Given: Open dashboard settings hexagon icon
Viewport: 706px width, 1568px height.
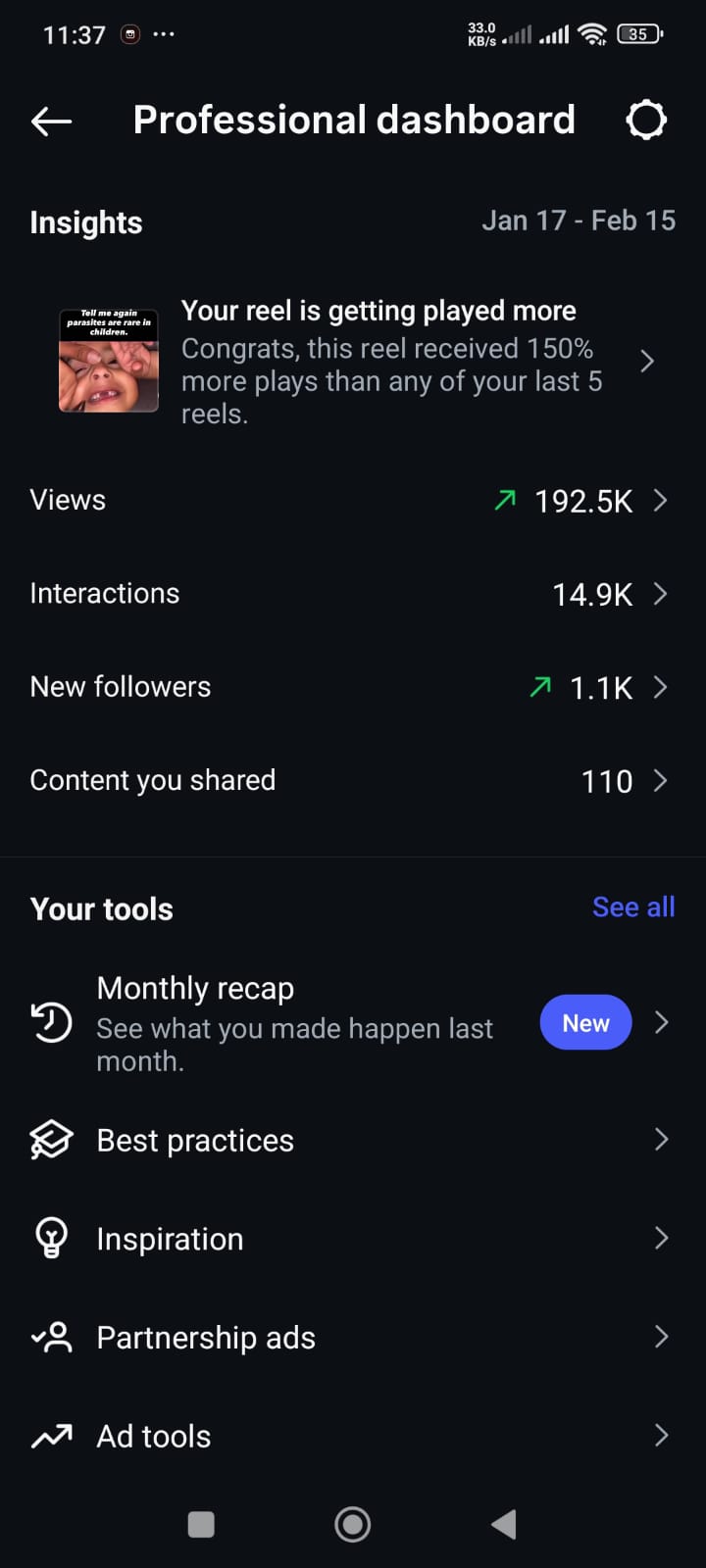Looking at the screenshot, I should [646, 121].
